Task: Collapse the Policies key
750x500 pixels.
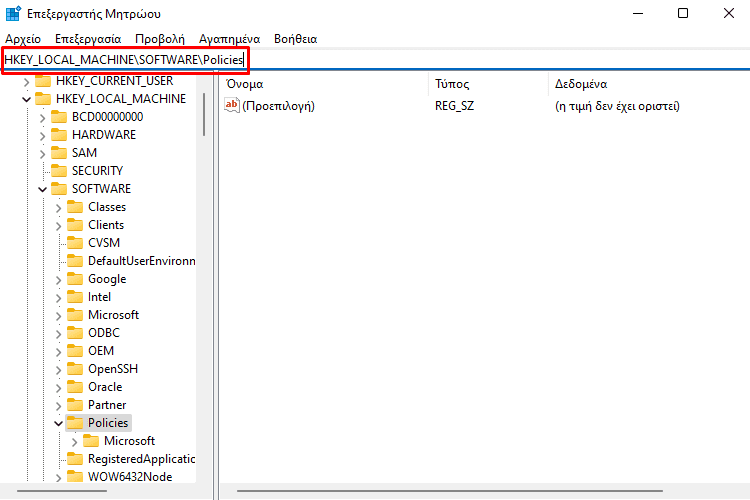Action: [58, 423]
